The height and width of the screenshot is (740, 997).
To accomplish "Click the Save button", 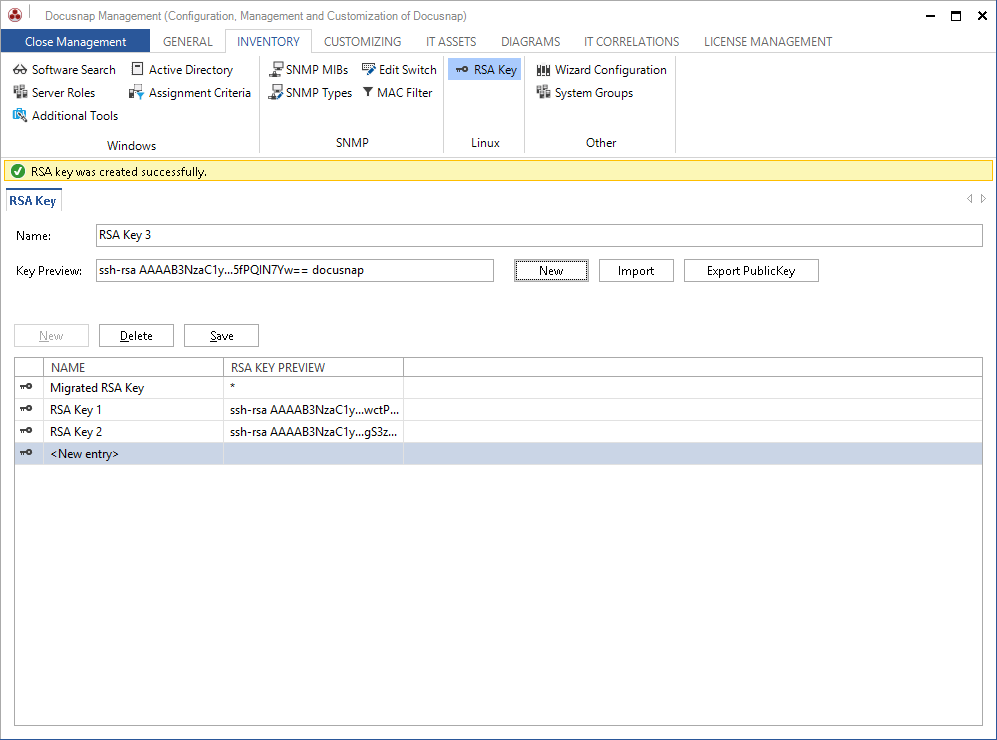I will pyautogui.click(x=221, y=336).
